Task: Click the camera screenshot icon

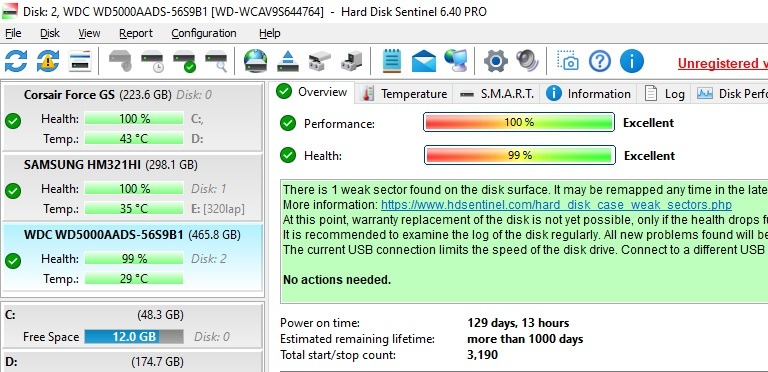Action: coord(568,62)
